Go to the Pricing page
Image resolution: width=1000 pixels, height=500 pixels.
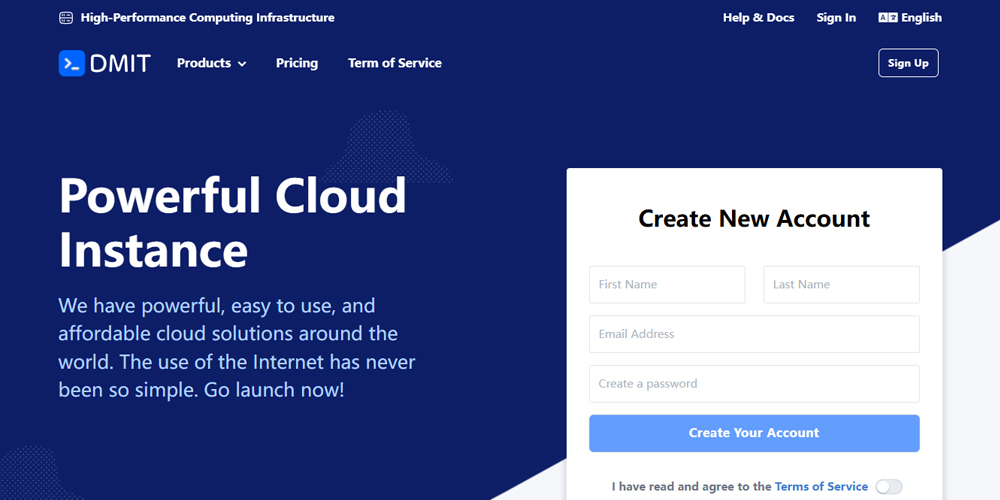click(297, 63)
